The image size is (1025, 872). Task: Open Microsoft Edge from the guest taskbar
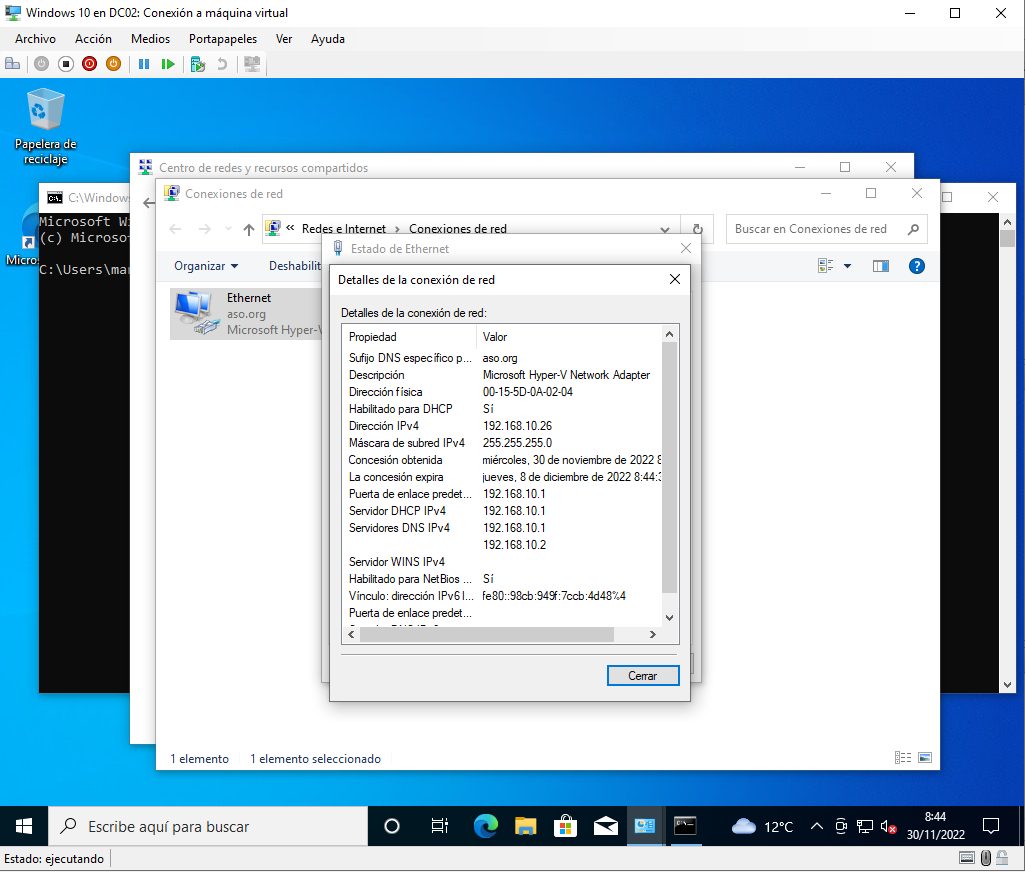[486, 826]
